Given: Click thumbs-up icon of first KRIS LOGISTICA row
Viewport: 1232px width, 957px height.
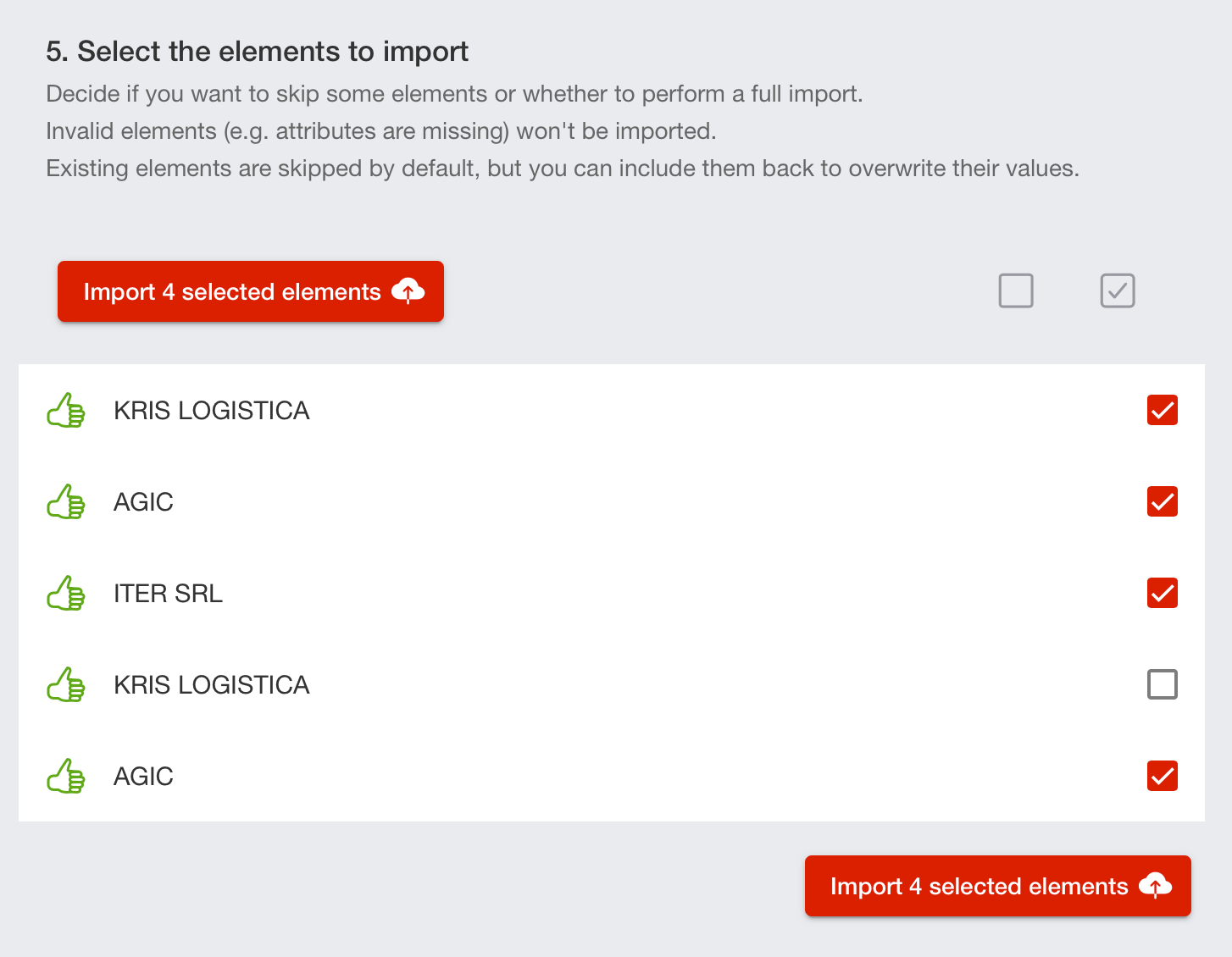Looking at the screenshot, I should (66, 411).
